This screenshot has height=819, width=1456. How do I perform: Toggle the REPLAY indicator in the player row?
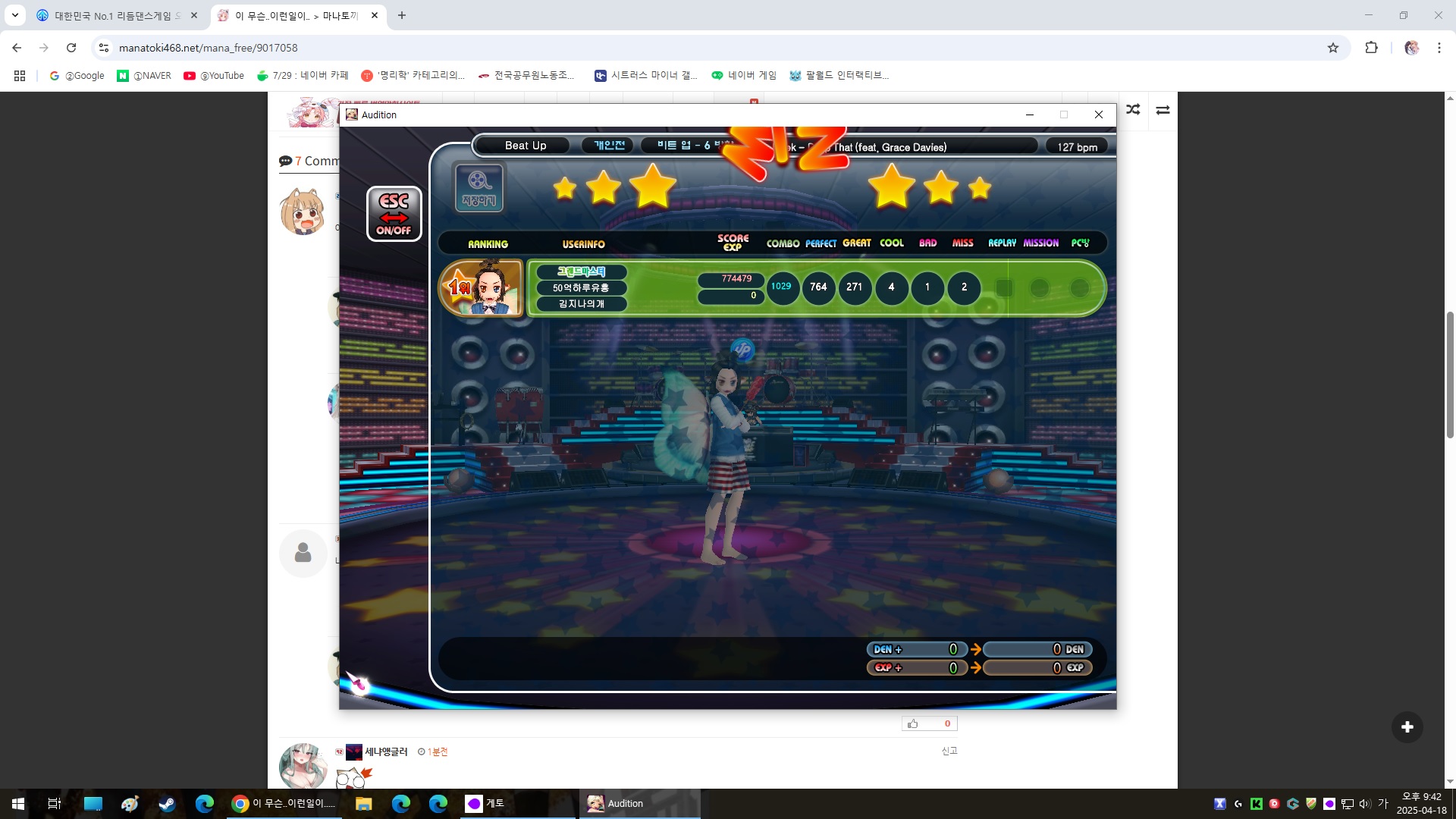point(1004,287)
